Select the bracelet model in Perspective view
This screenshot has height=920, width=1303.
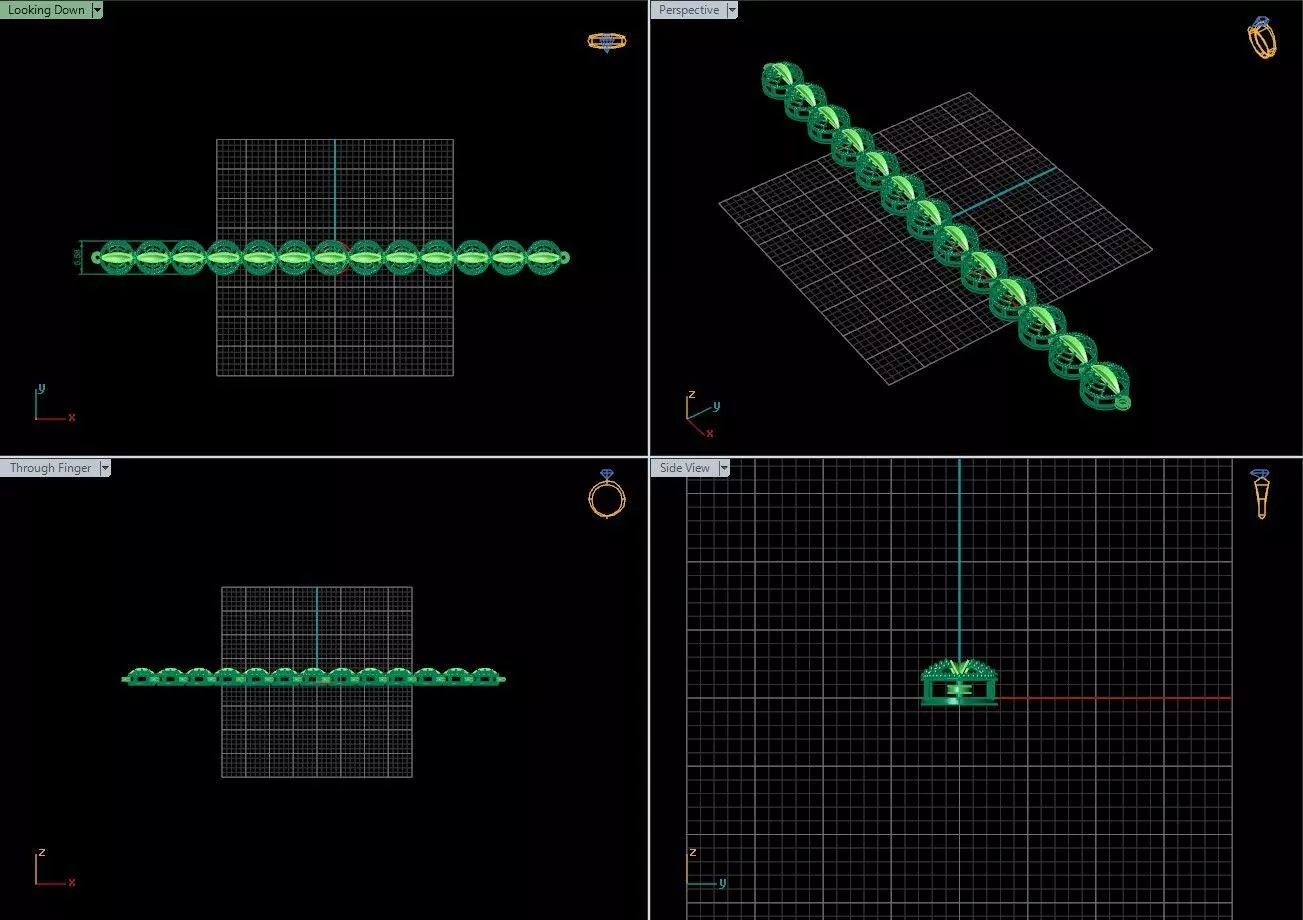click(x=945, y=235)
